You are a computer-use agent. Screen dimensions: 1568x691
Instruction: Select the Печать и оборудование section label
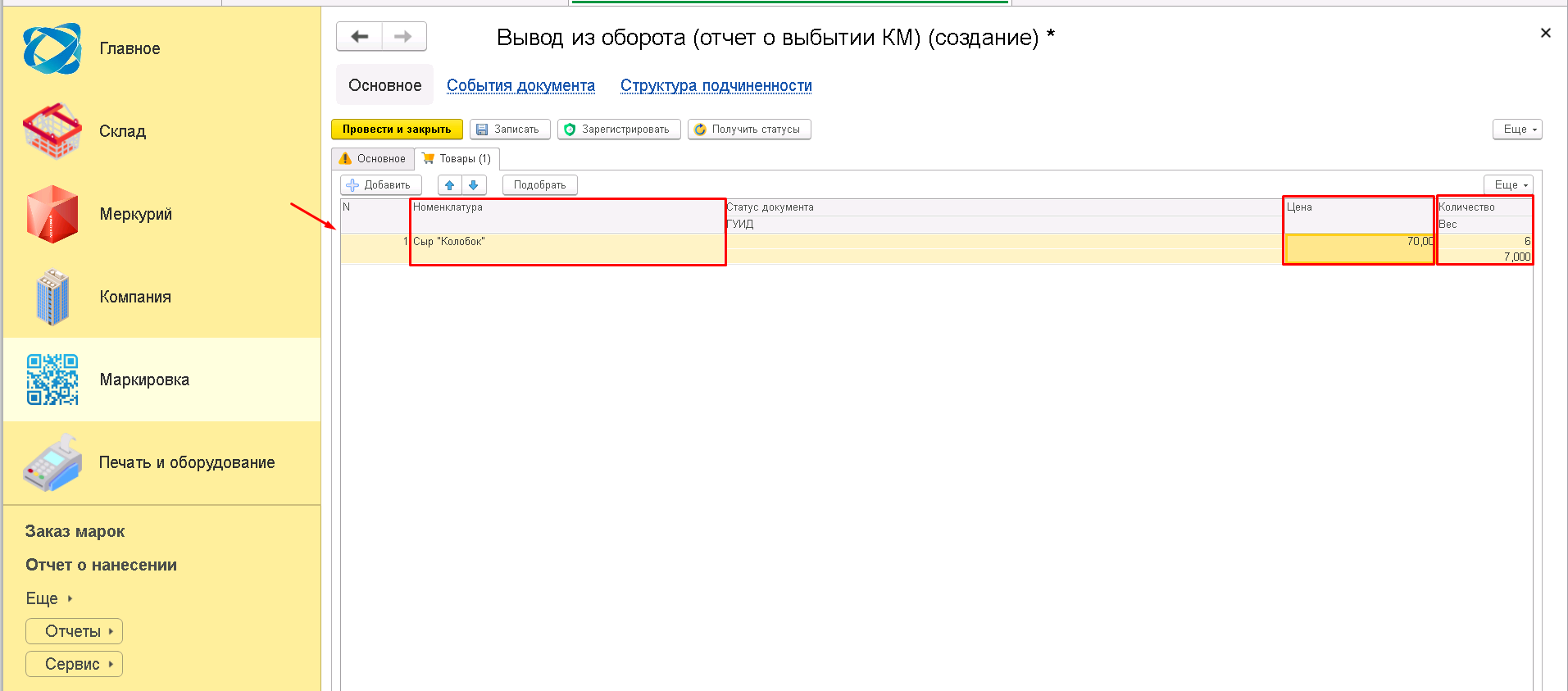(x=187, y=462)
